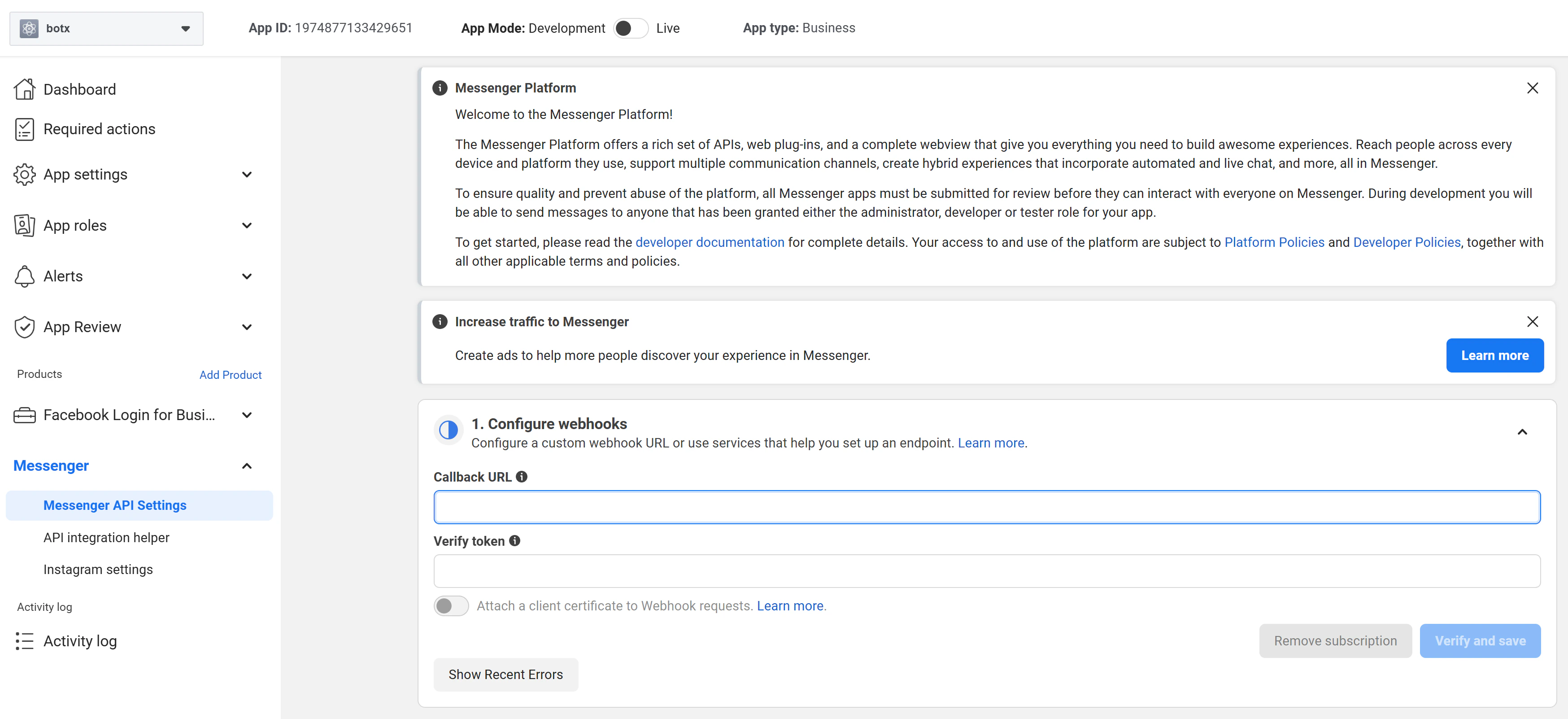This screenshot has width=1568, height=719.
Task: Click Verify and save button
Action: tap(1480, 641)
